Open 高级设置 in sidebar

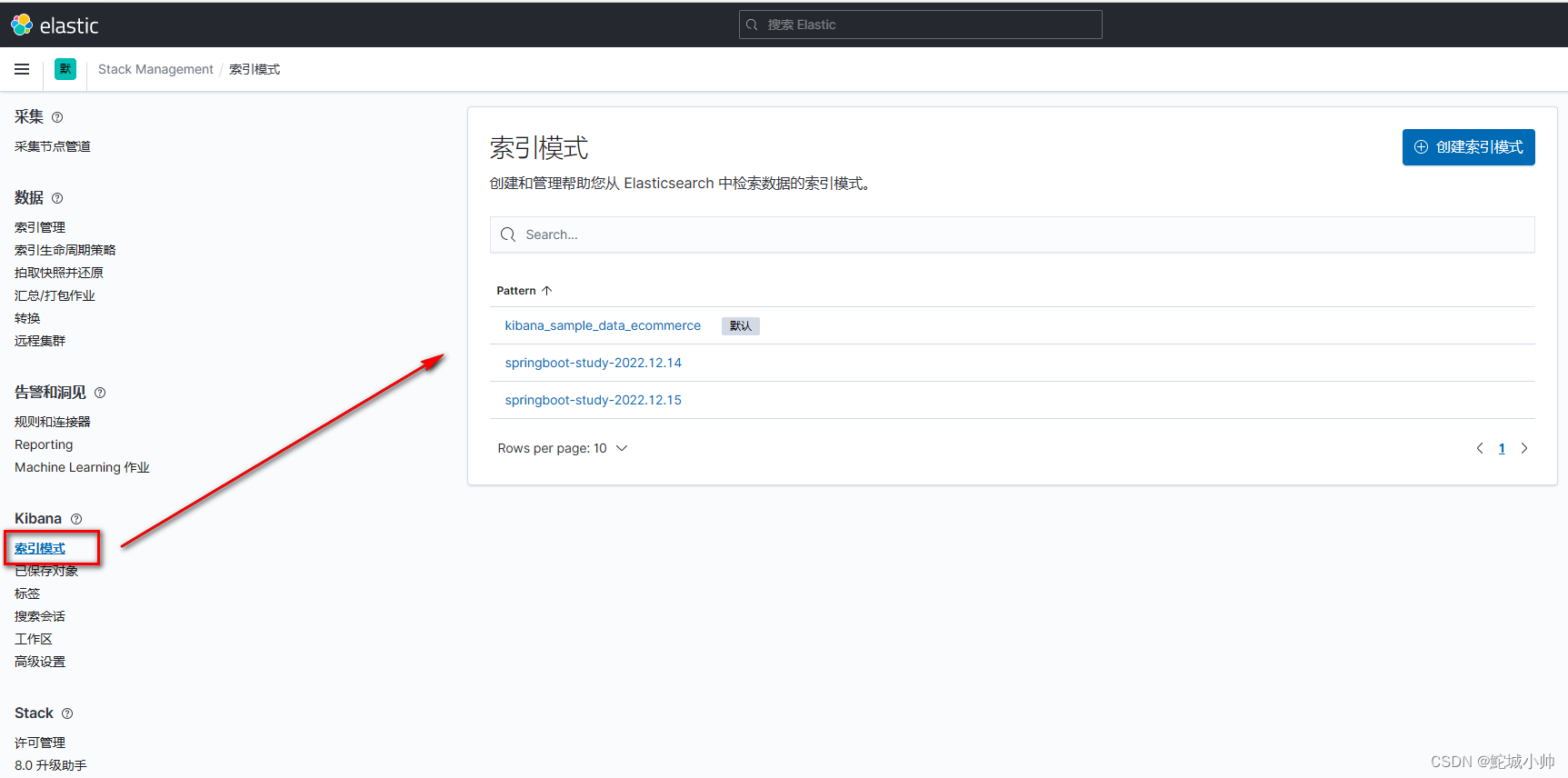coord(40,662)
